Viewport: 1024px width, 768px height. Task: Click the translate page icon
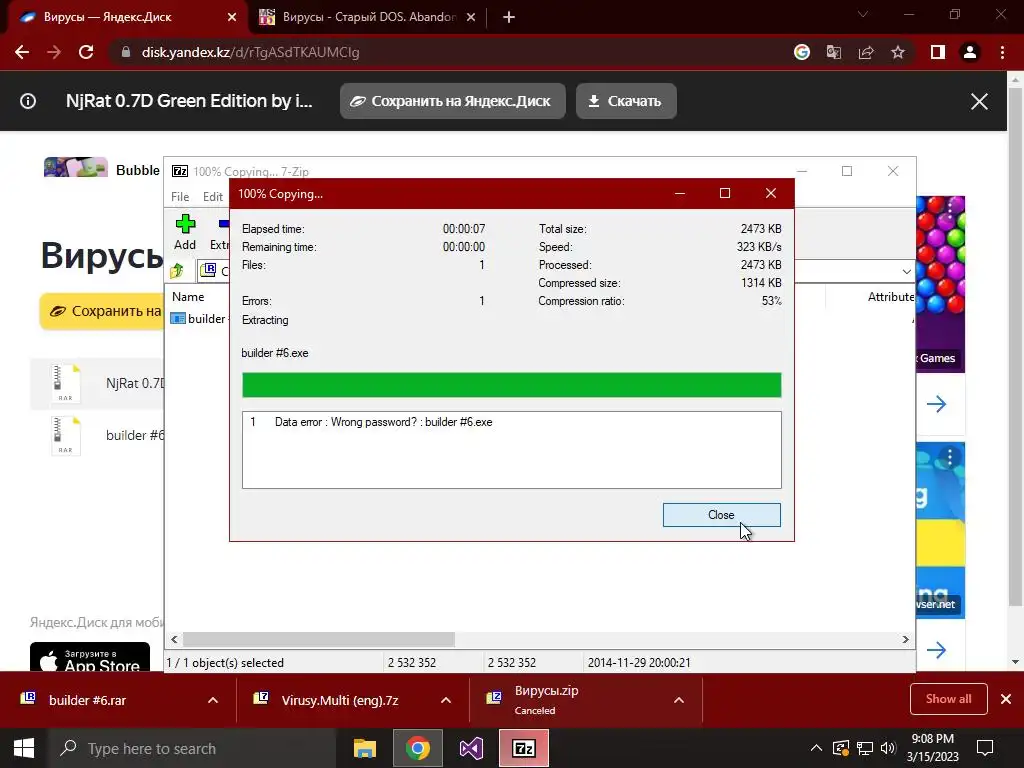834,52
